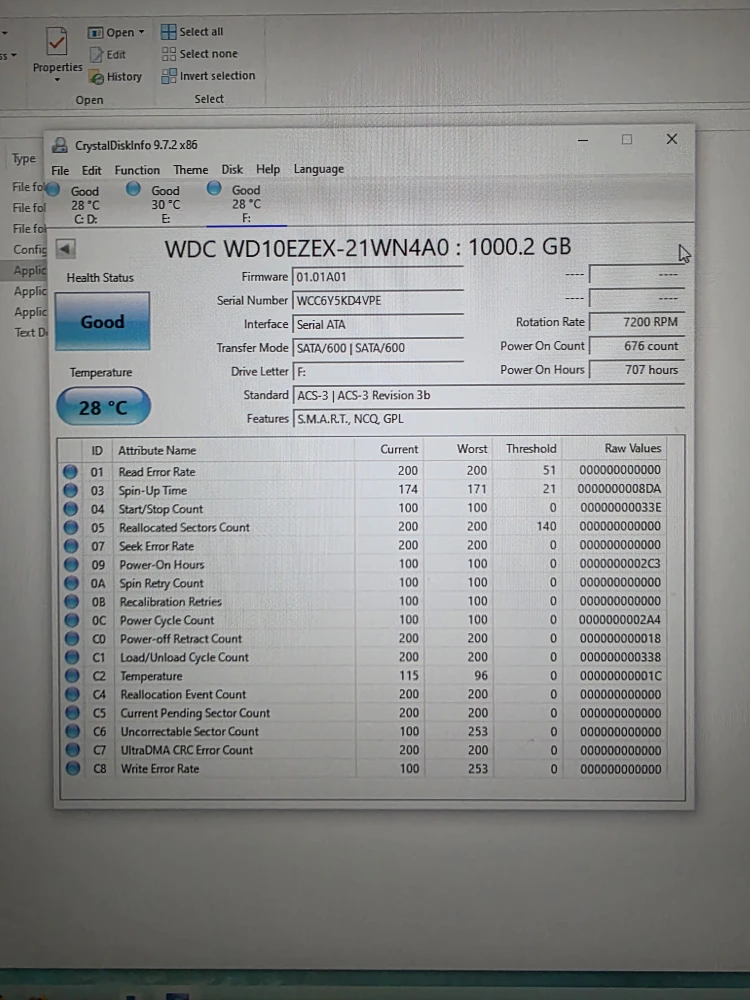This screenshot has height=1000, width=750.
Task: Click the Raw Values column header
Action: tap(615, 448)
